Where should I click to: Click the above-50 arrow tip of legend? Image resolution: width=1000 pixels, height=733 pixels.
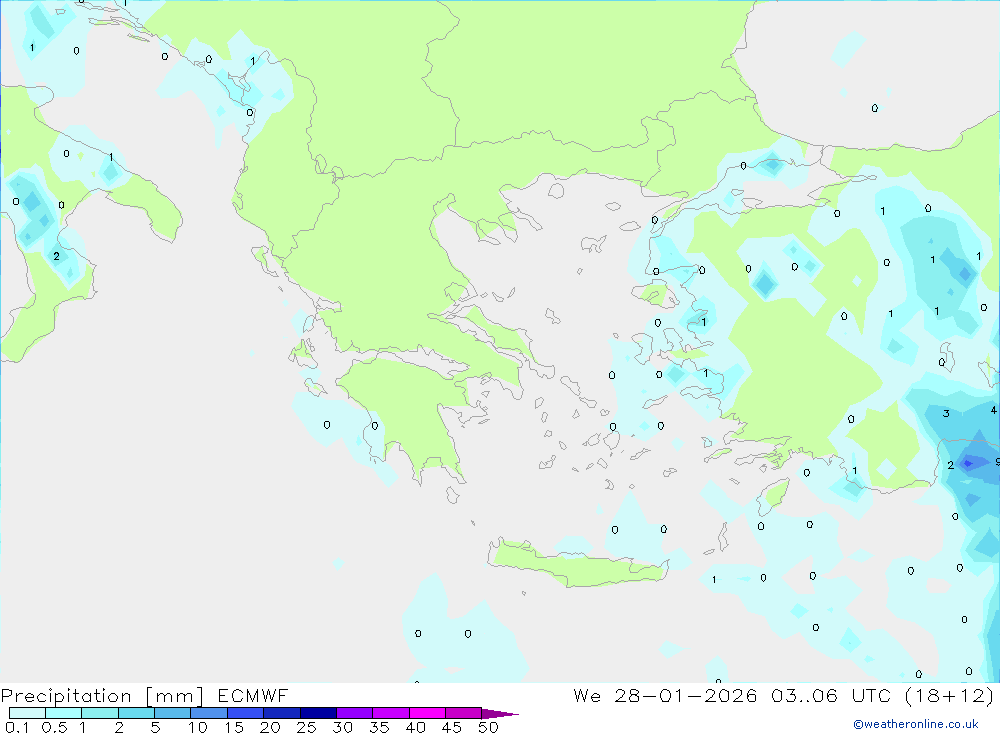tap(499, 713)
